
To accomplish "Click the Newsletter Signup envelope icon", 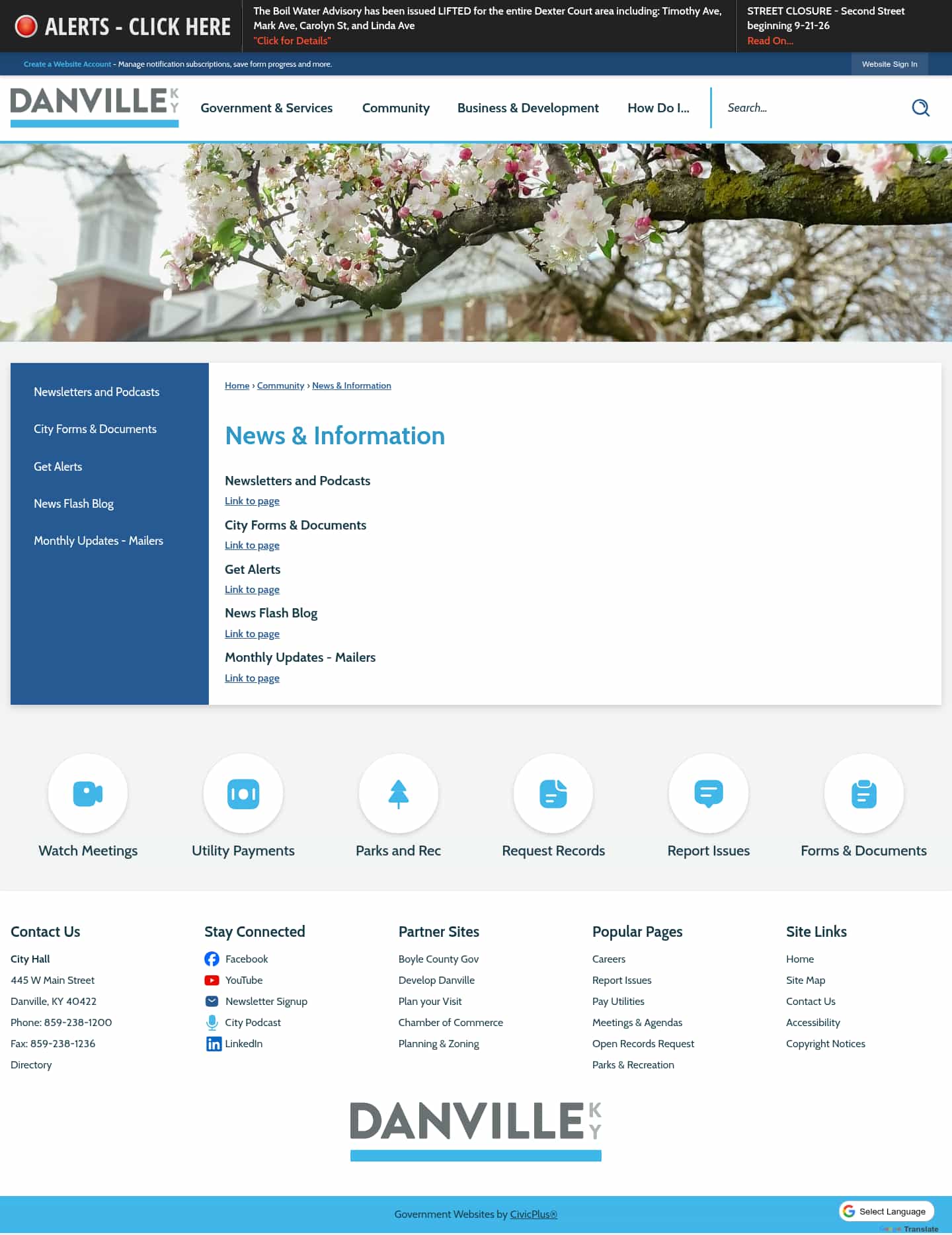I will [212, 1001].
